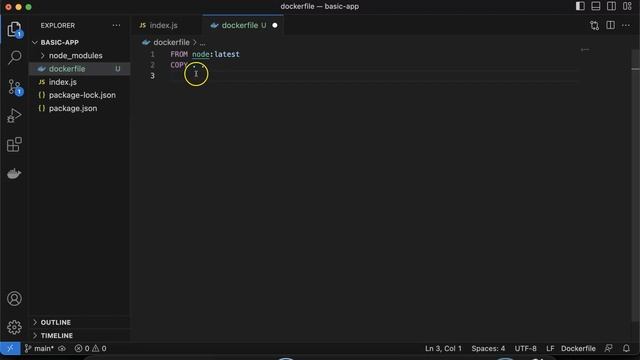The width and height of the screenshot is (640, 360).
Task: Open the Explorer view in activity bar
Action: pos(14,29)
